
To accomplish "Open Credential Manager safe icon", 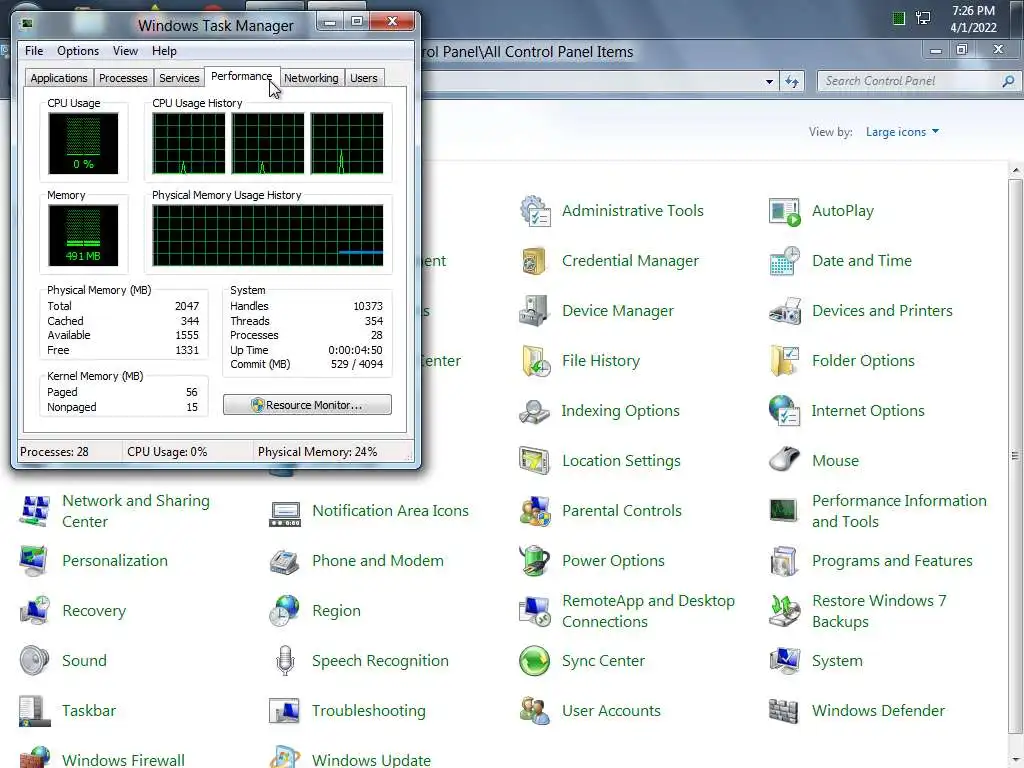I will 535,261.
